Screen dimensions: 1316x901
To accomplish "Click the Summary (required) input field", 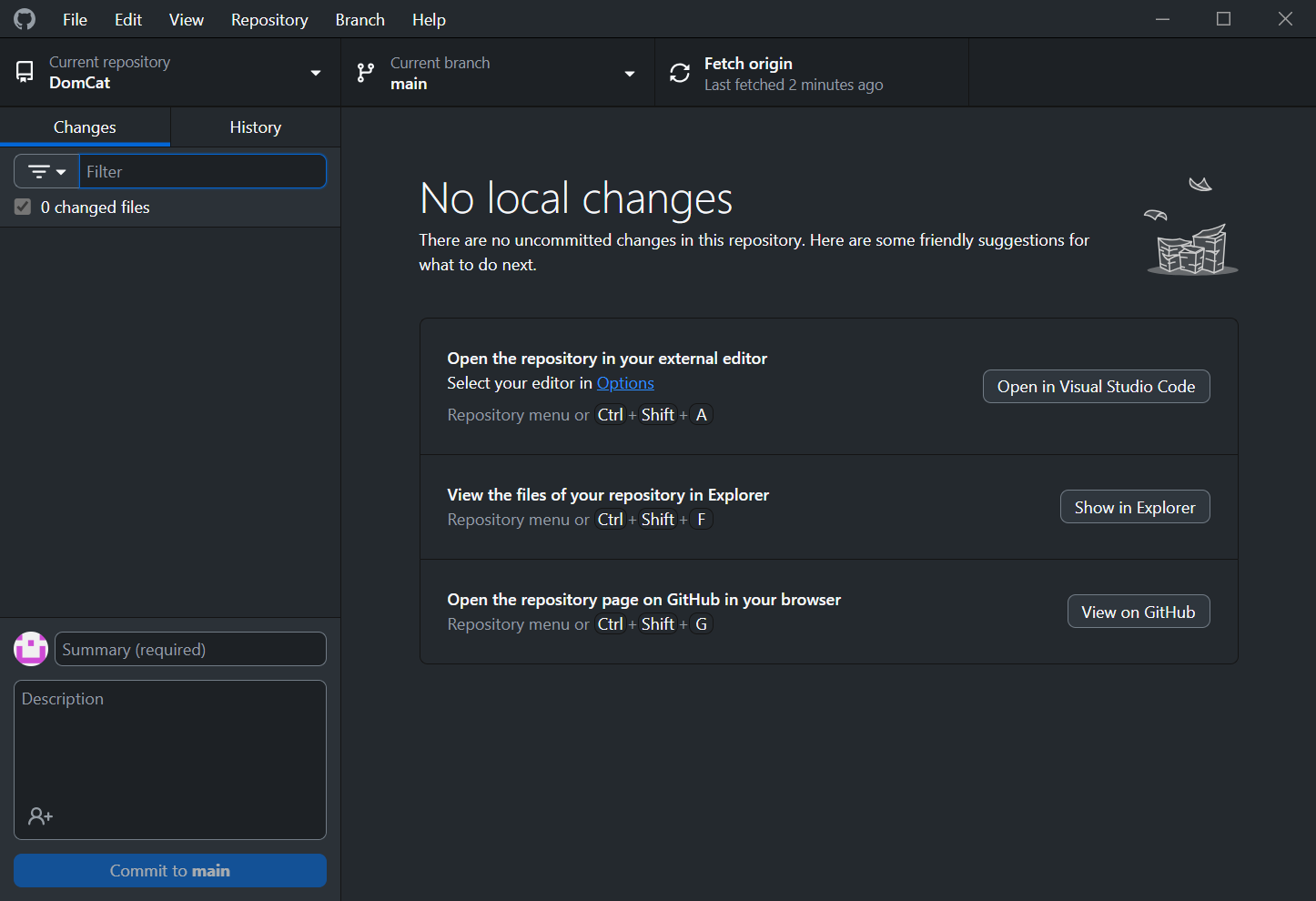I will coord(190,649).
